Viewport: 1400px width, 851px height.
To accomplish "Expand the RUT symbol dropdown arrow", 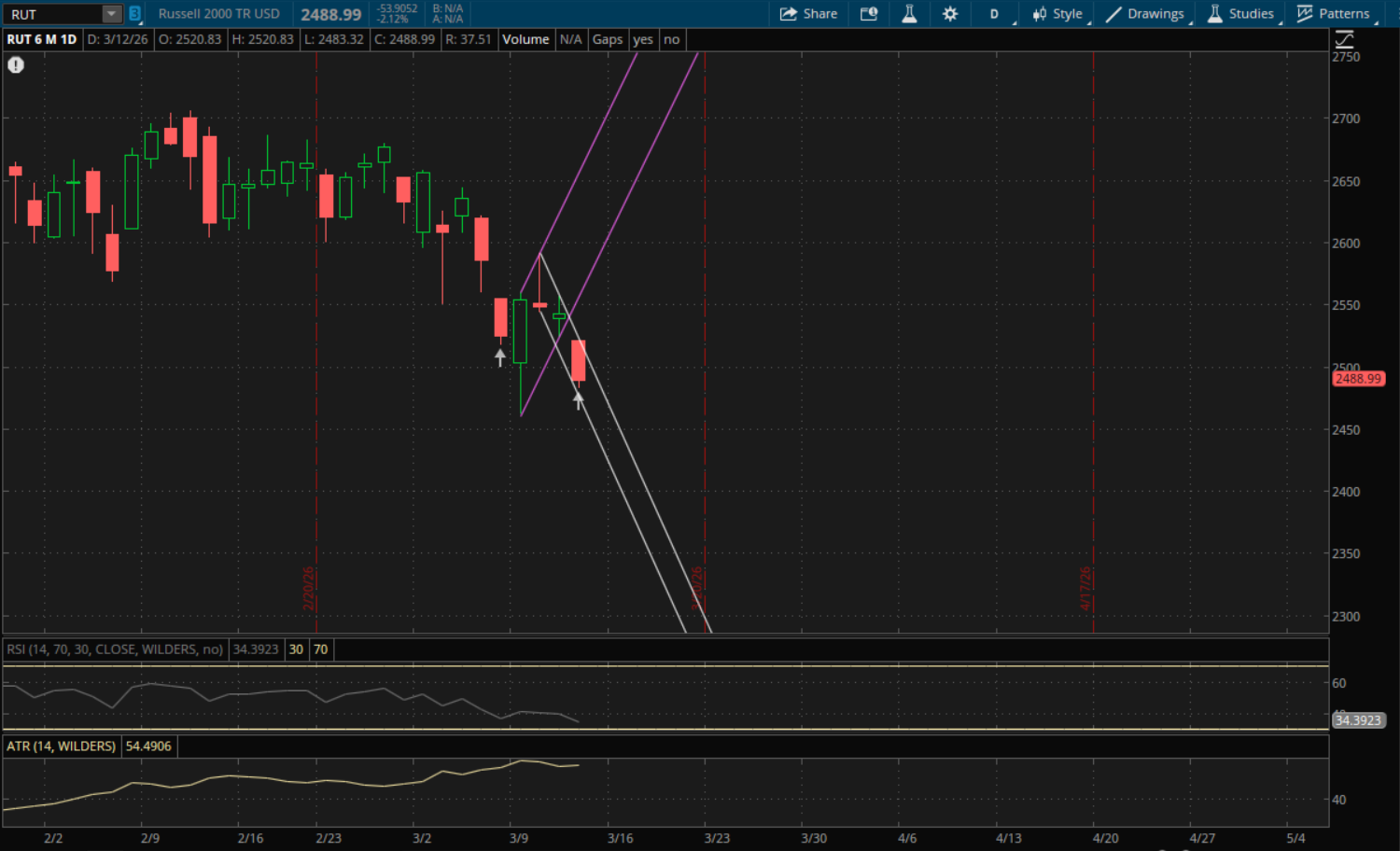I will (111, 14).
